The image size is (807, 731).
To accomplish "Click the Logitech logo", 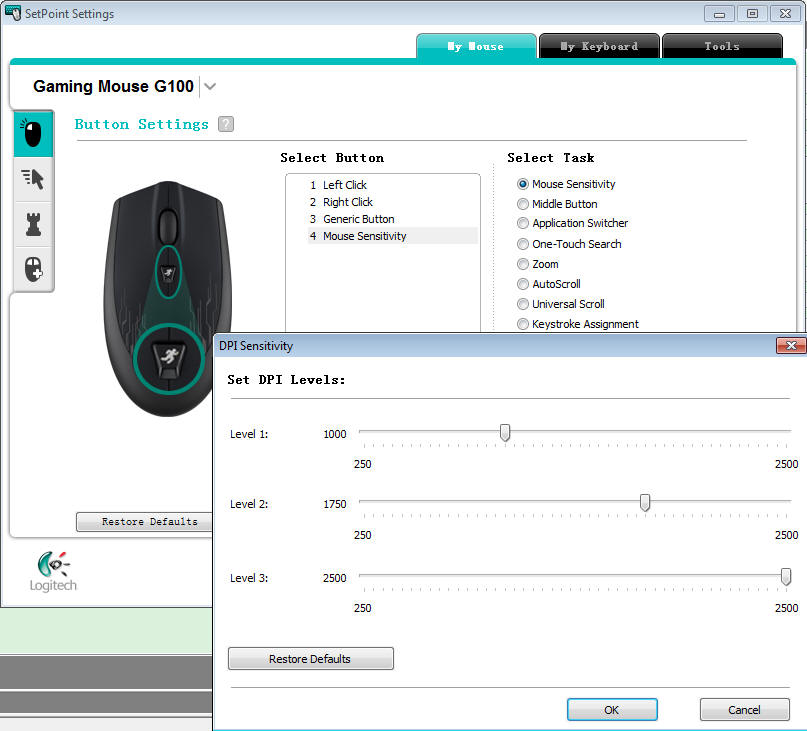I will [x=52, y=571].
